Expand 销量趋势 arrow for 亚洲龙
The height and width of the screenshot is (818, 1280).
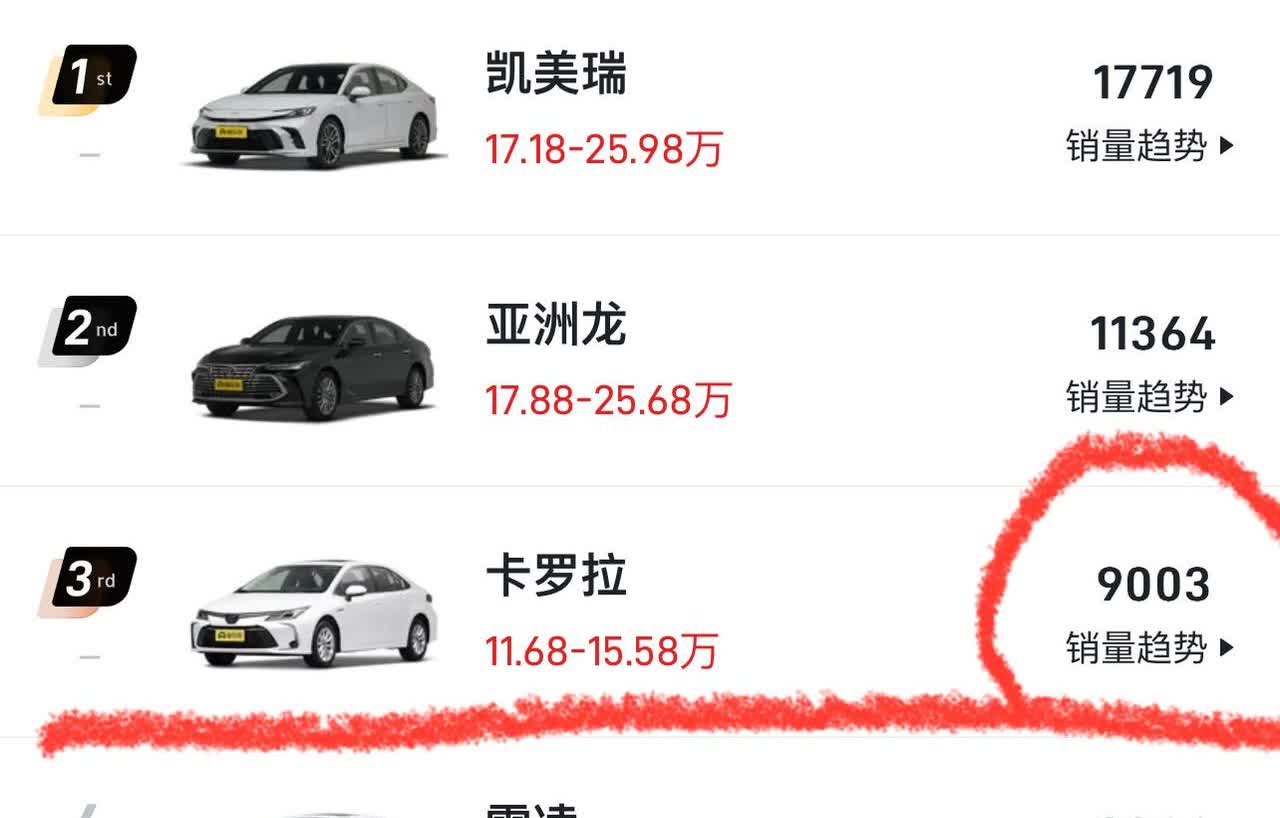[1227, 398]
